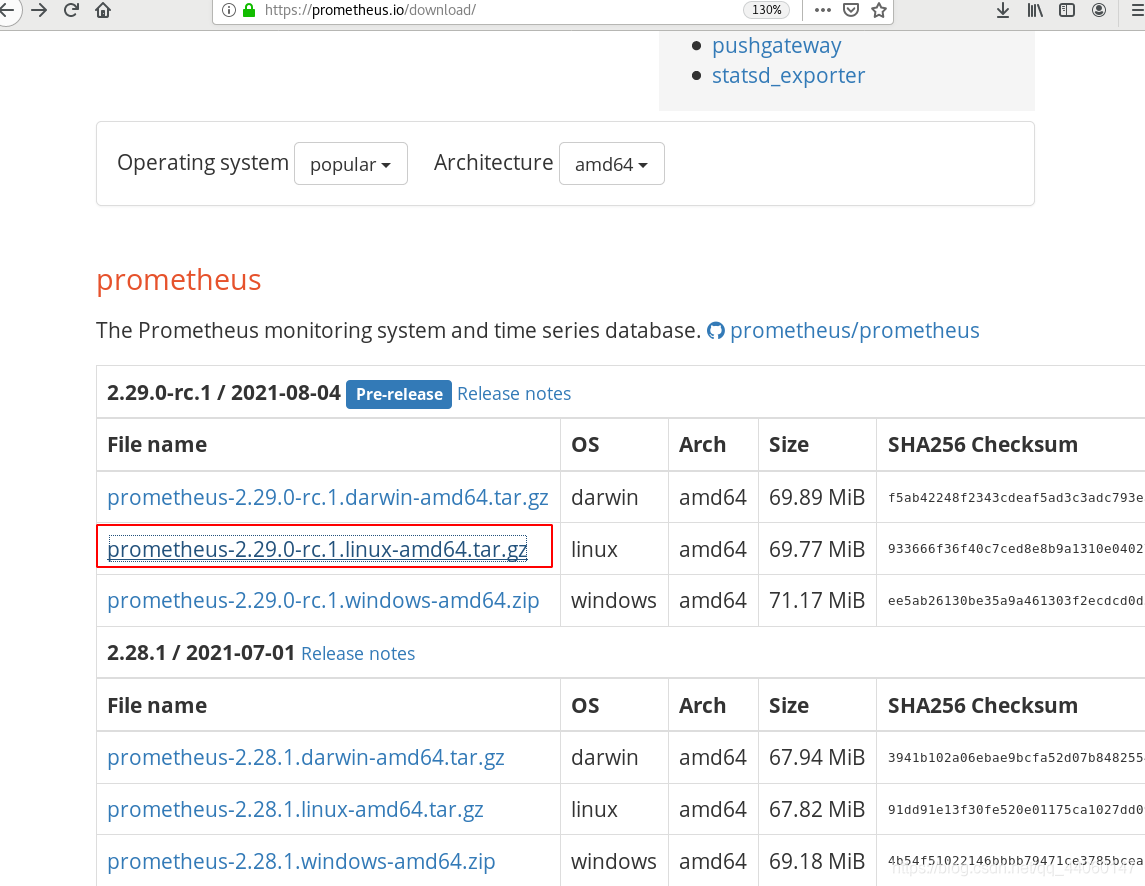The width and height of the screenshot is (1145, 886).
Task: Click the 69.18 MiB size cell
Action: click(816, 861)
